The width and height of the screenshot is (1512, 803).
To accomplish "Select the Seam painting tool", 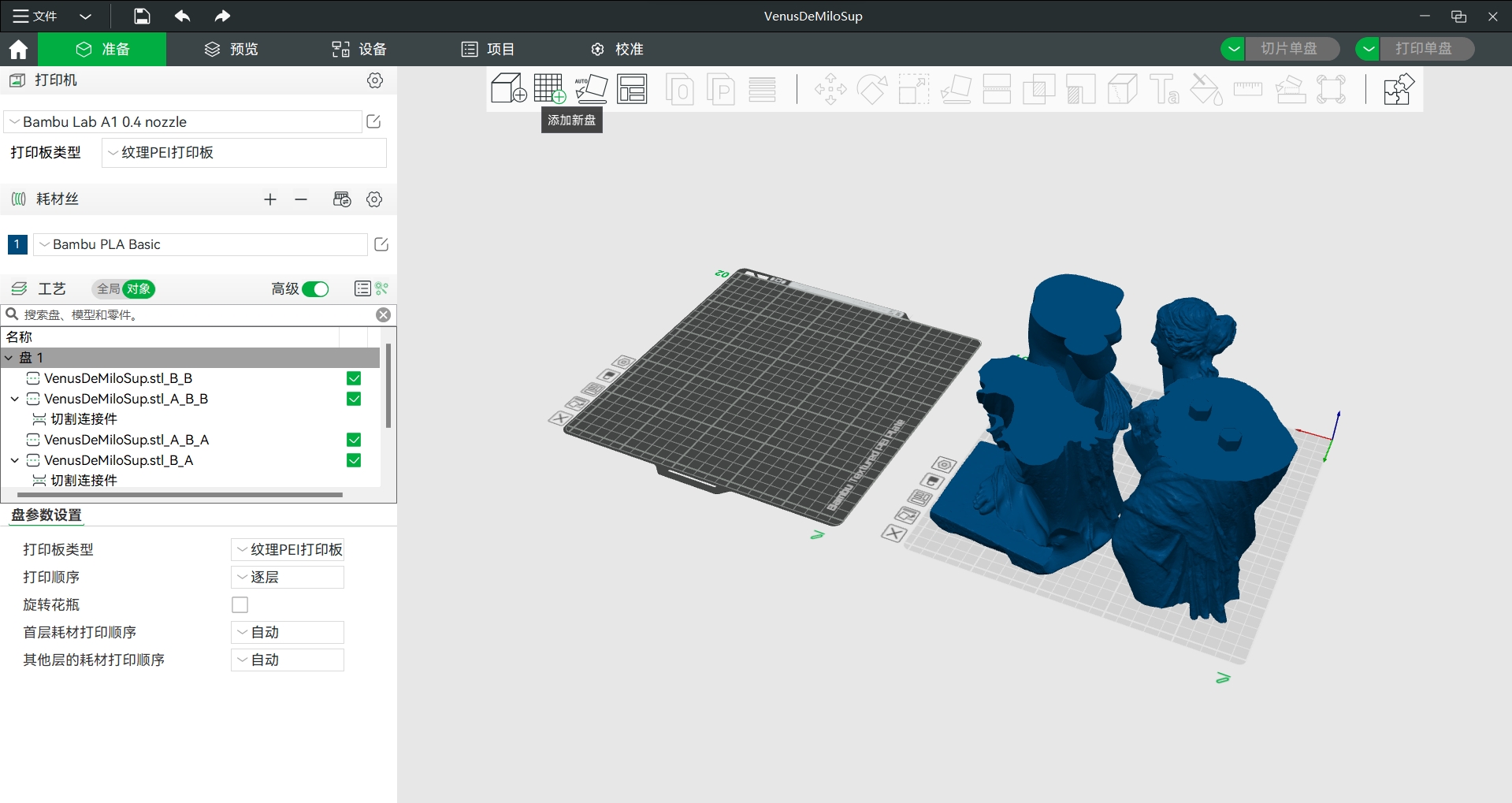I will click(1122, 89).
